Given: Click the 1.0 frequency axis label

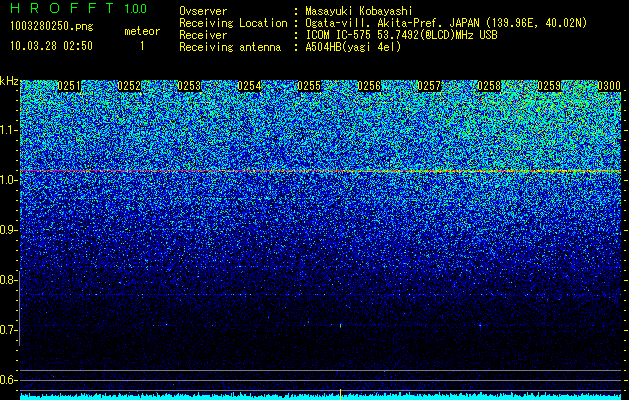Looking at the screenshot, I should coord(8,180).
